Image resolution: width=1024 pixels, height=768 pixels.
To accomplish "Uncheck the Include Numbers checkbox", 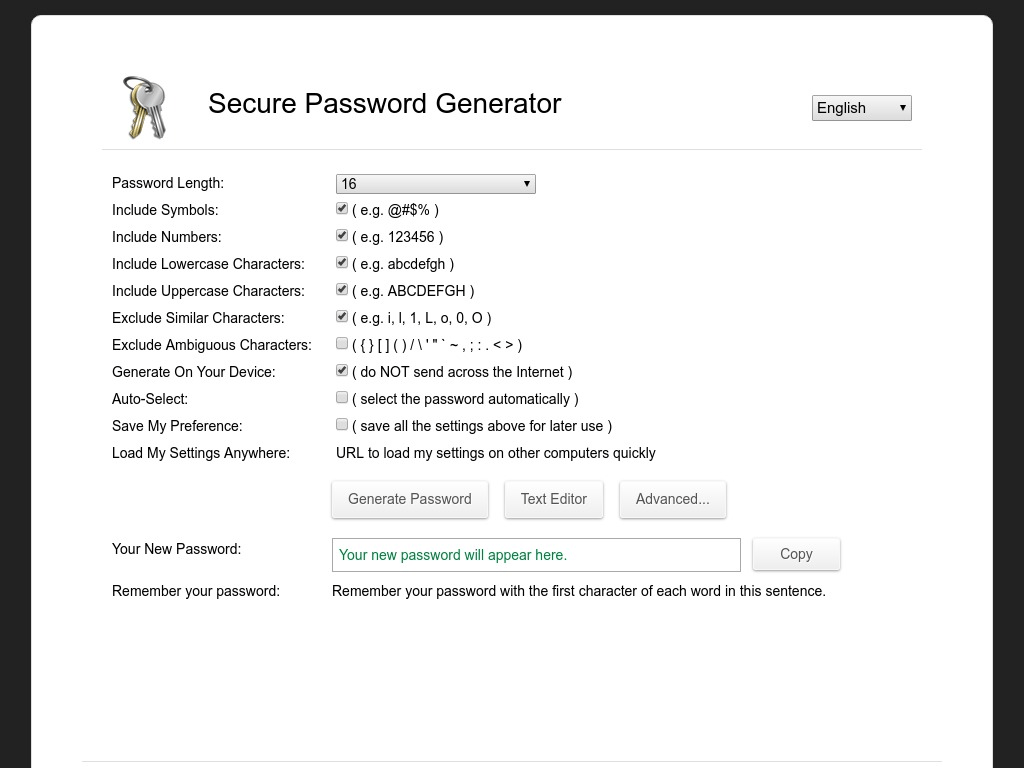I will click(x=342, y=236).
